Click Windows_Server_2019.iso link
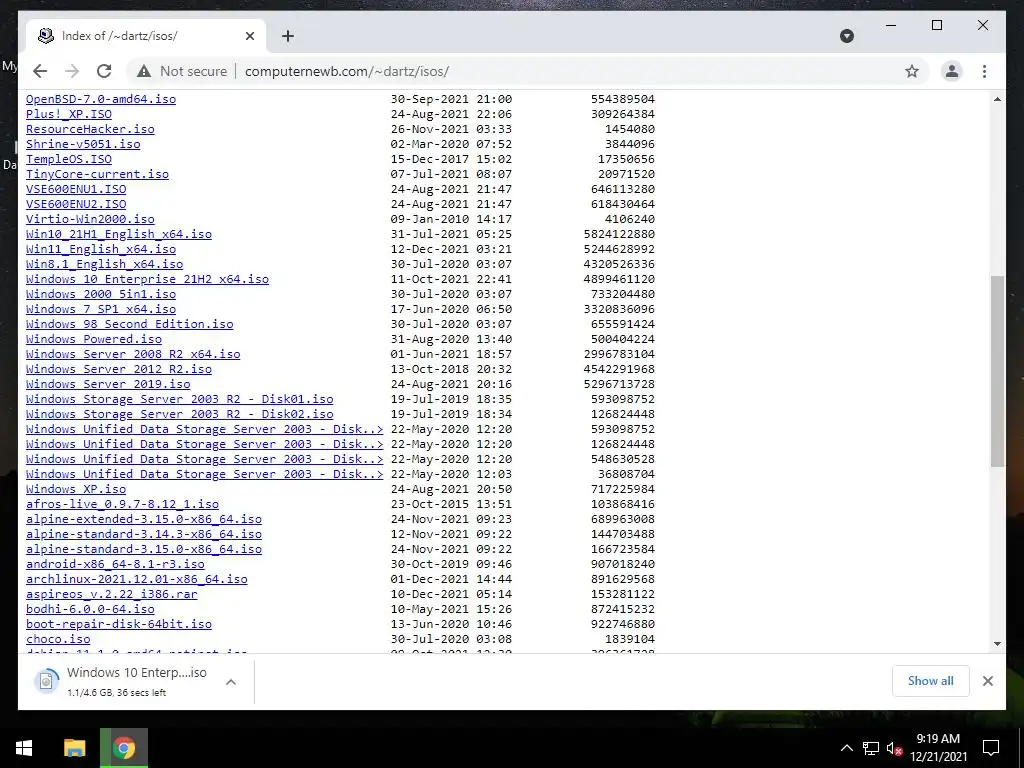 108,385
